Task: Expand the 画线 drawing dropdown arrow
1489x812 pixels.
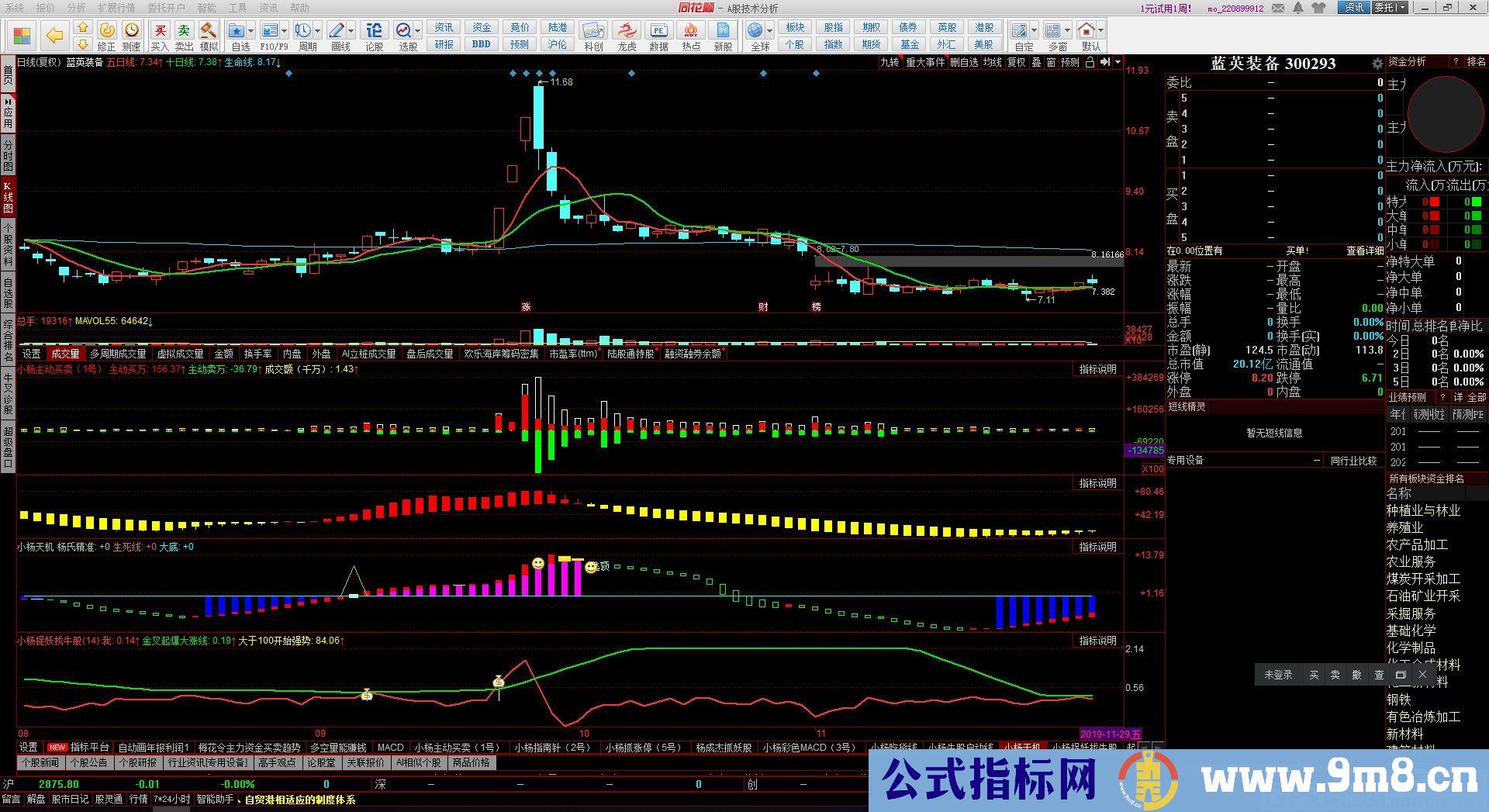Action: pos(351,31)
